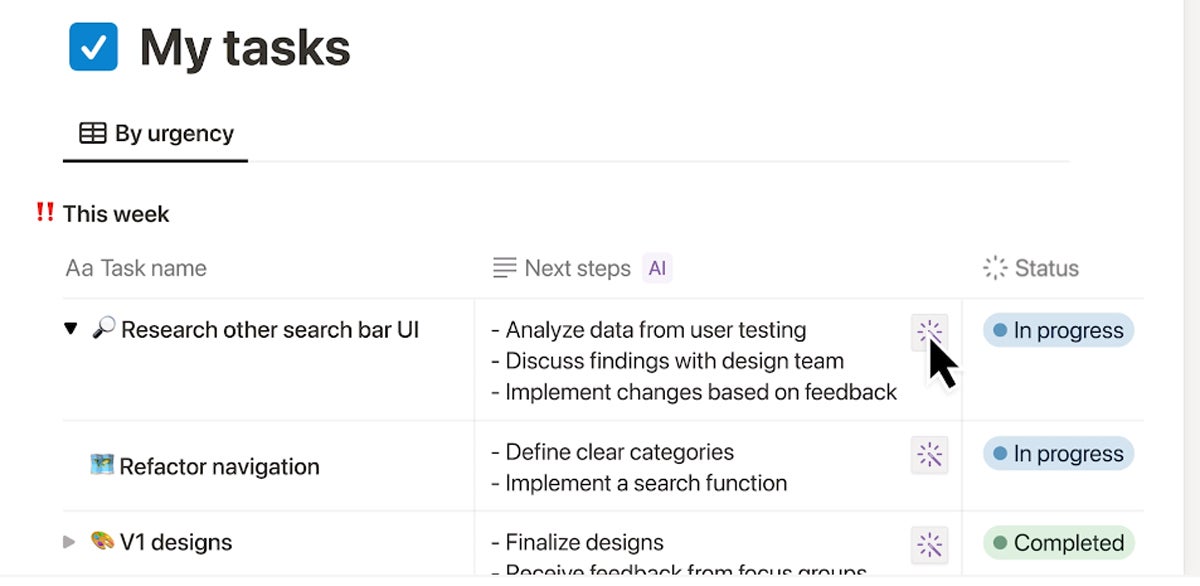1200x586 pixels.
Task: Open the Refactor navigation task
Action: 219,467
